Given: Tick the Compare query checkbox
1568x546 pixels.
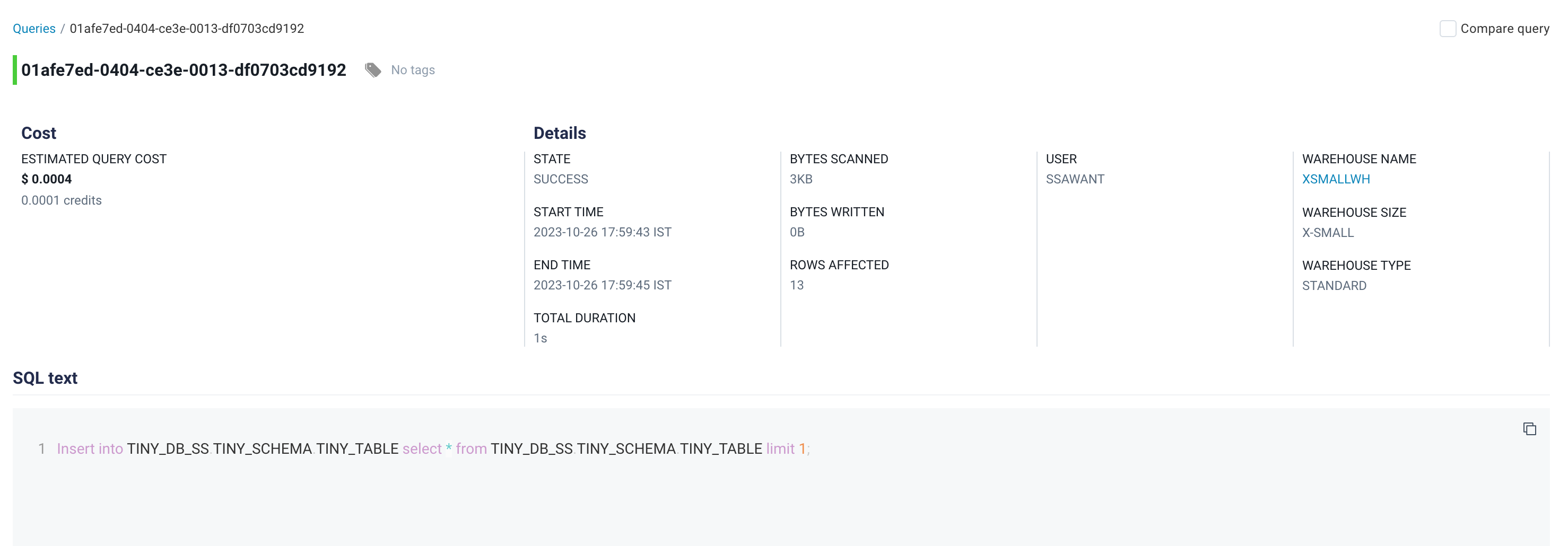Looking at the screenshot, I should pyautogui.click(x=1447, y=29).
